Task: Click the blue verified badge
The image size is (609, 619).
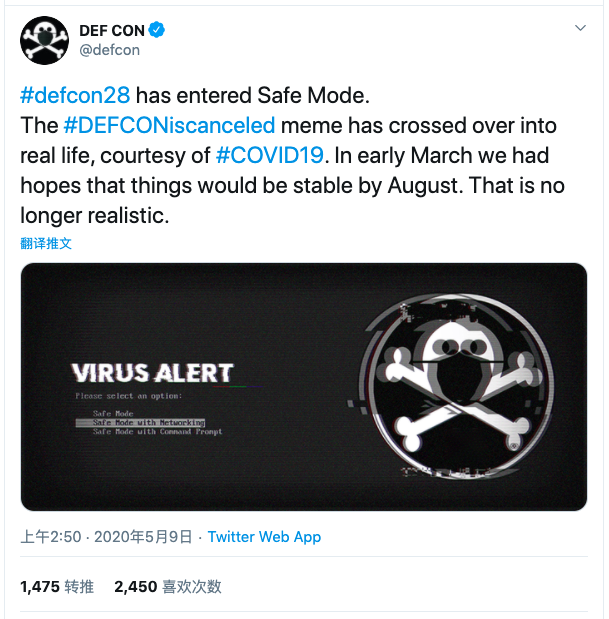Action: pyautogui.click(x=157, y=30)
